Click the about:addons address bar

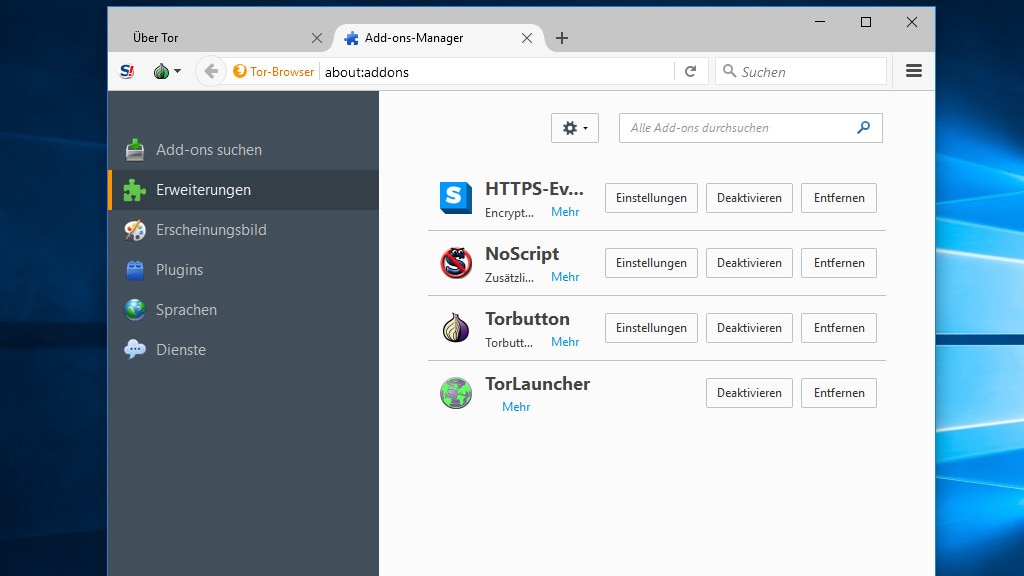(498, 72)
